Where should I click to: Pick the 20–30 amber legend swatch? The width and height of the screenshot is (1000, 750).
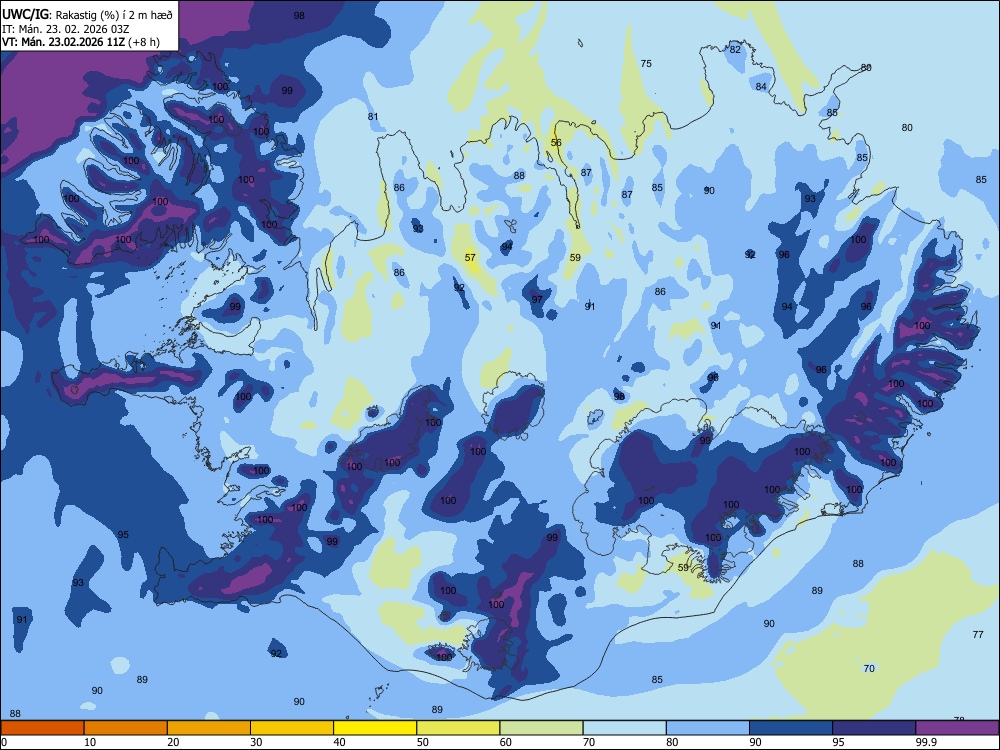(209, 728)
